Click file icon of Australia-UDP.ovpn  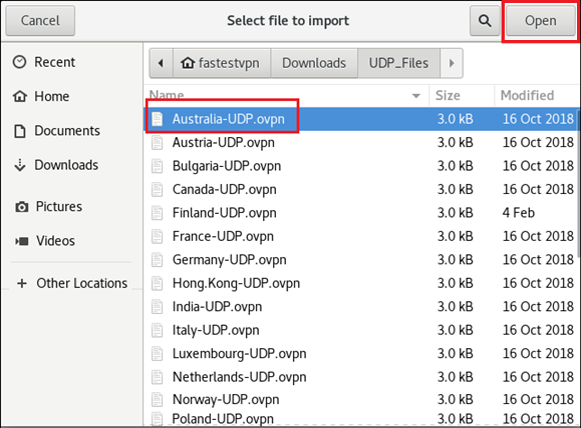(x=157, y=119)
